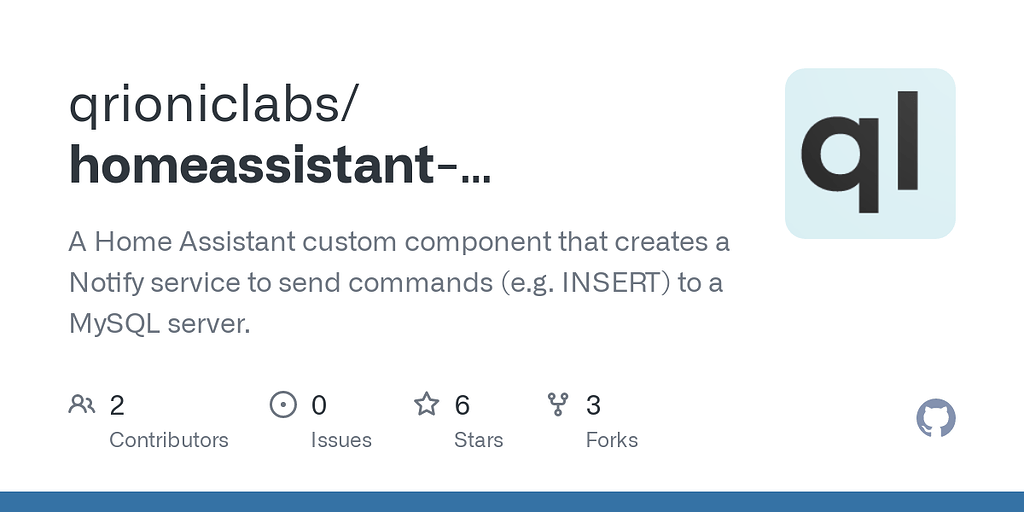Click the GitHub octocat logo
Screen dimensions: 1024x512
[936, 418]
